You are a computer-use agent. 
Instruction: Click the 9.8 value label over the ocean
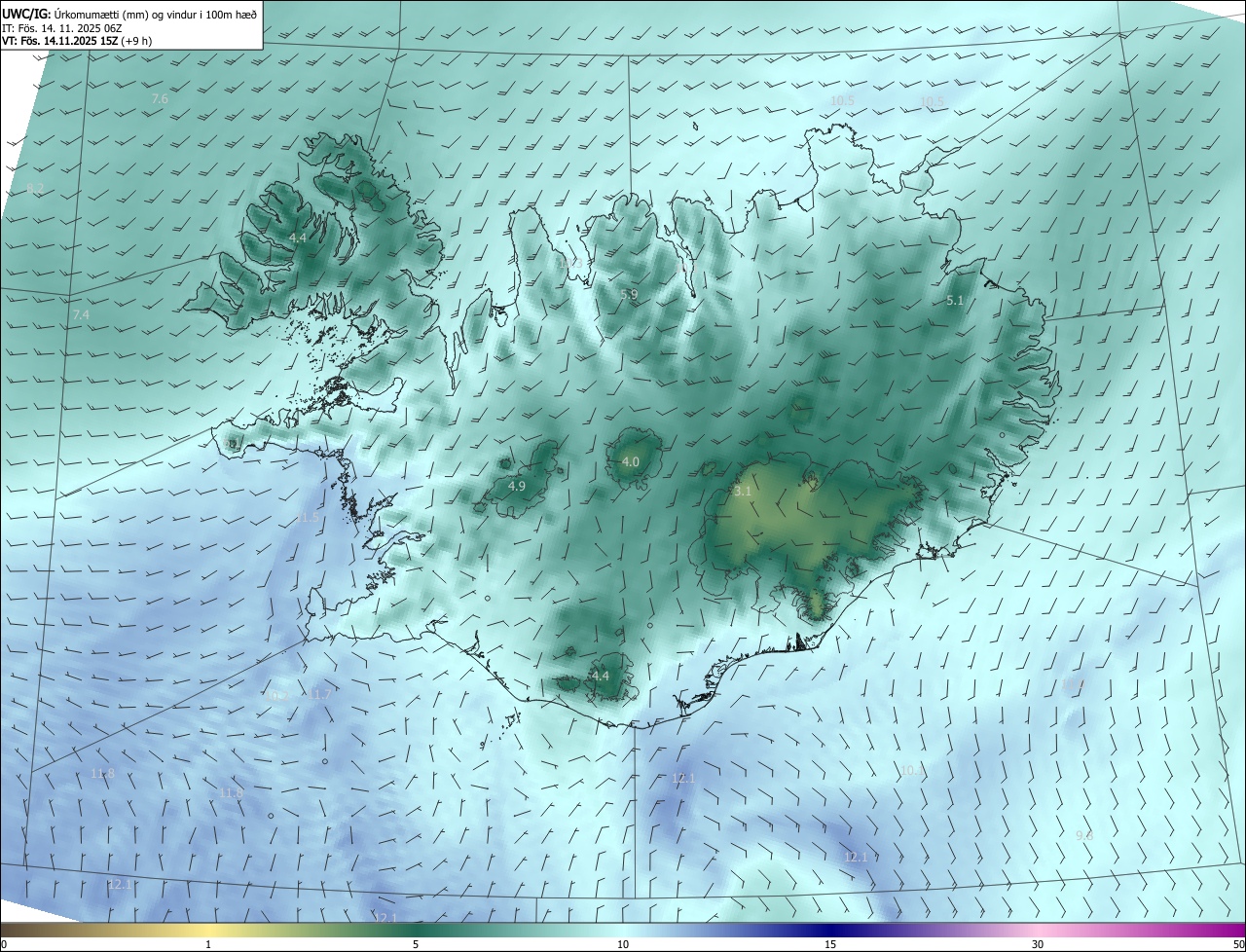pyautogui.click(x=1084, y=836)
